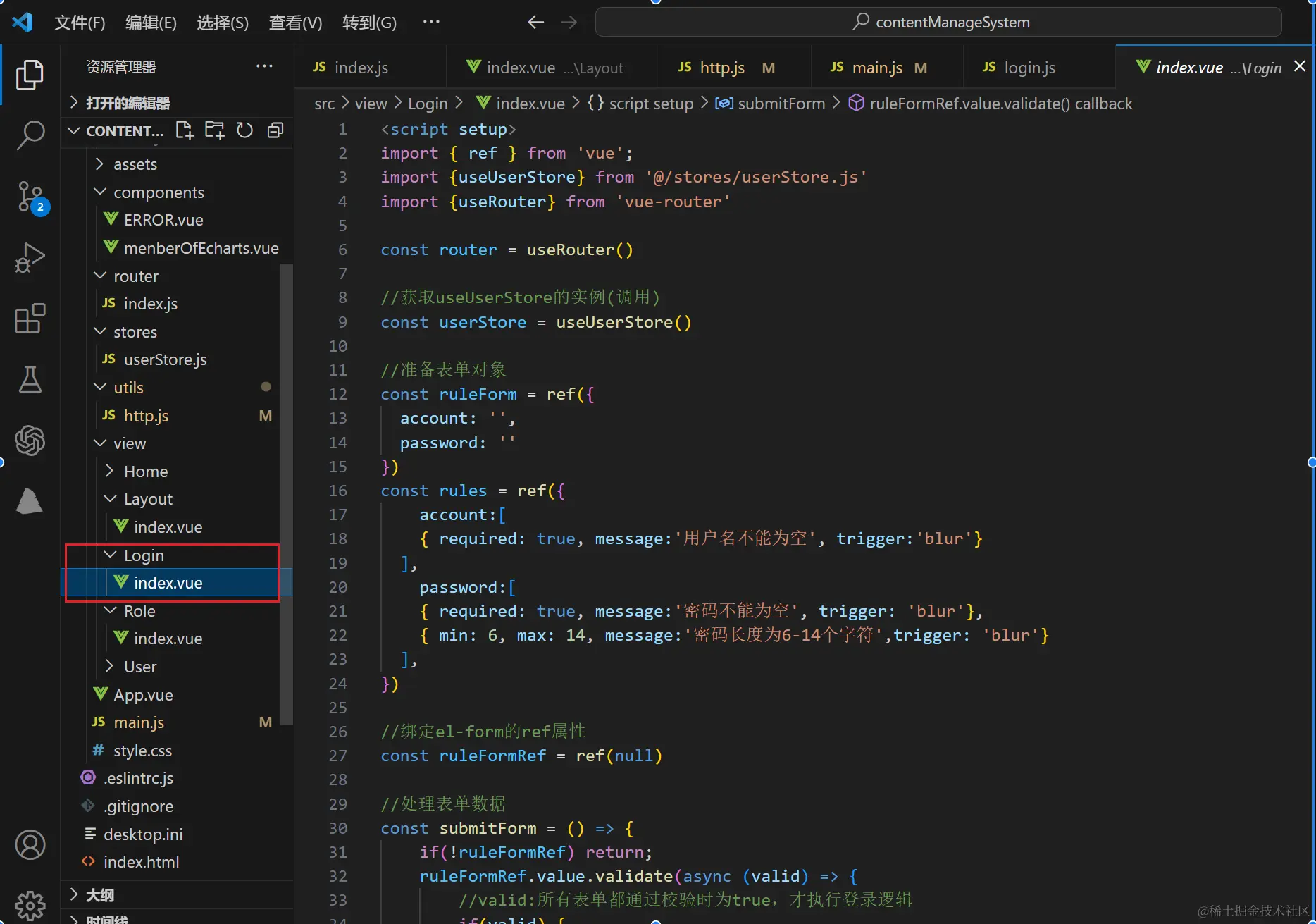Open the 文件(F) menu
Screen dimensions: 1316x924
[80, 23]
